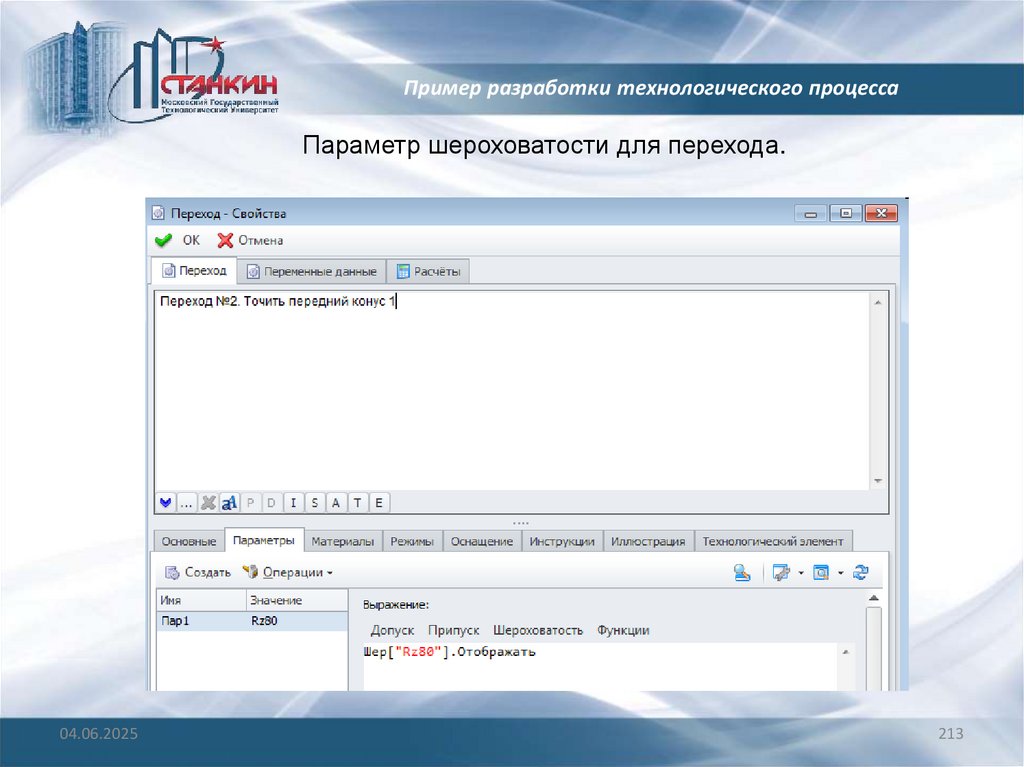This screenshot has height=767, width=1024.
Task: Open the Режимы tab
Action: tap(412, 542)
